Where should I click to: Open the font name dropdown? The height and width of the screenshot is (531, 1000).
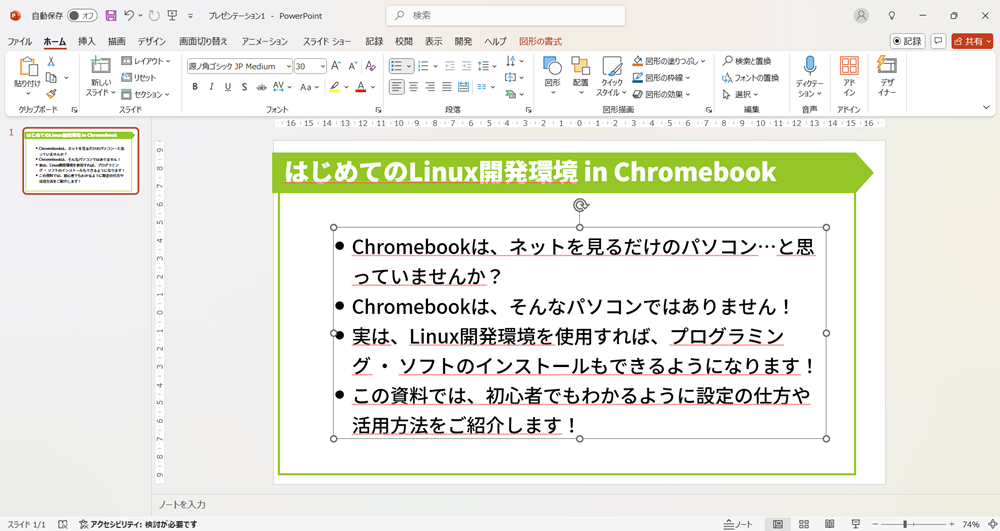click(288, 66)
